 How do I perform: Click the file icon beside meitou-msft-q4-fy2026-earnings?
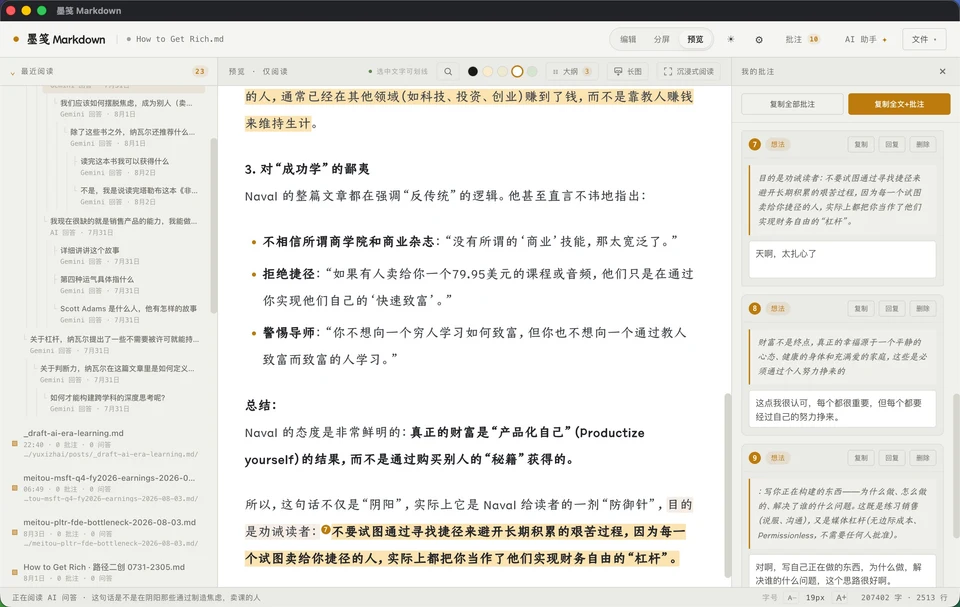[15, 488]
